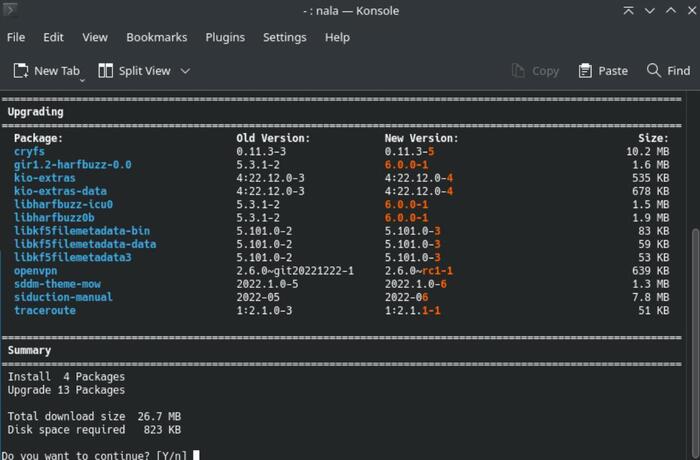Open the File menu
Screen dimensions: 700x460
[16, 38]
